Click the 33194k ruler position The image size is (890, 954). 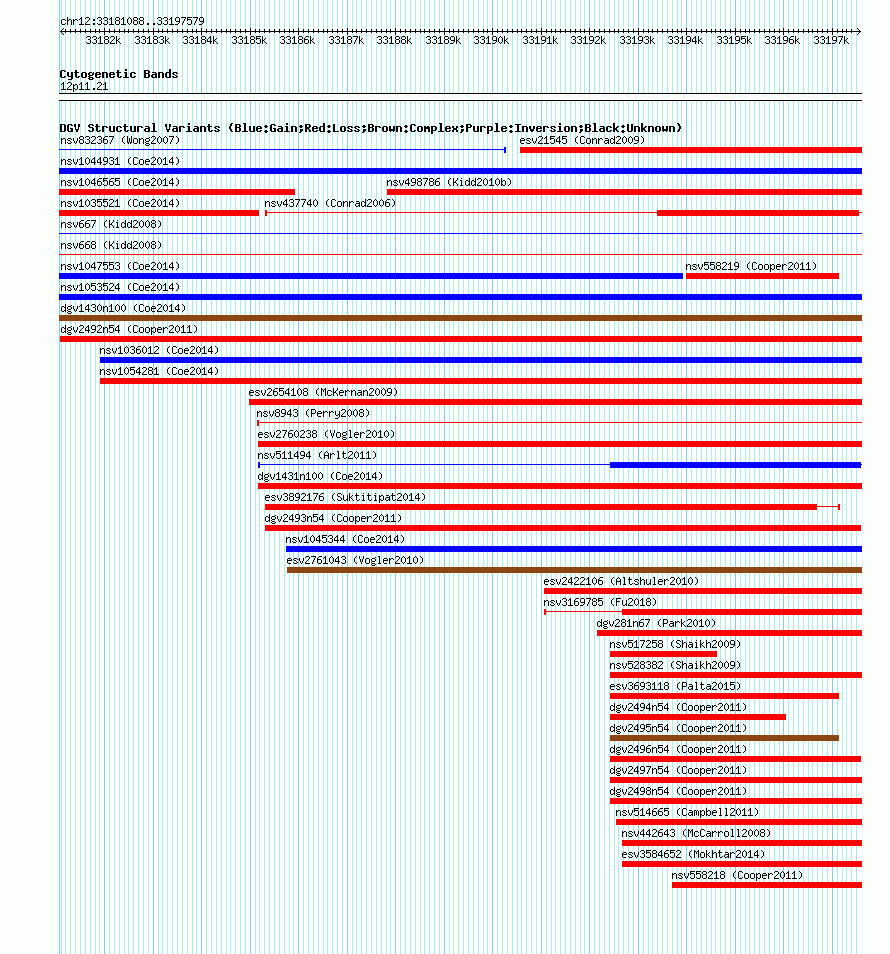(685, 40)
